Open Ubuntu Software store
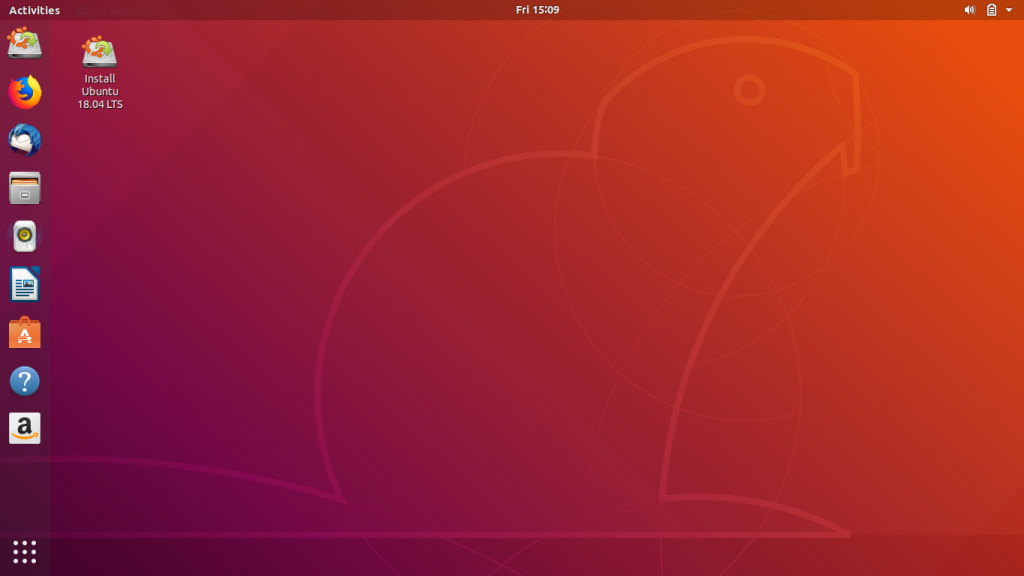 (x=25, y=332)
